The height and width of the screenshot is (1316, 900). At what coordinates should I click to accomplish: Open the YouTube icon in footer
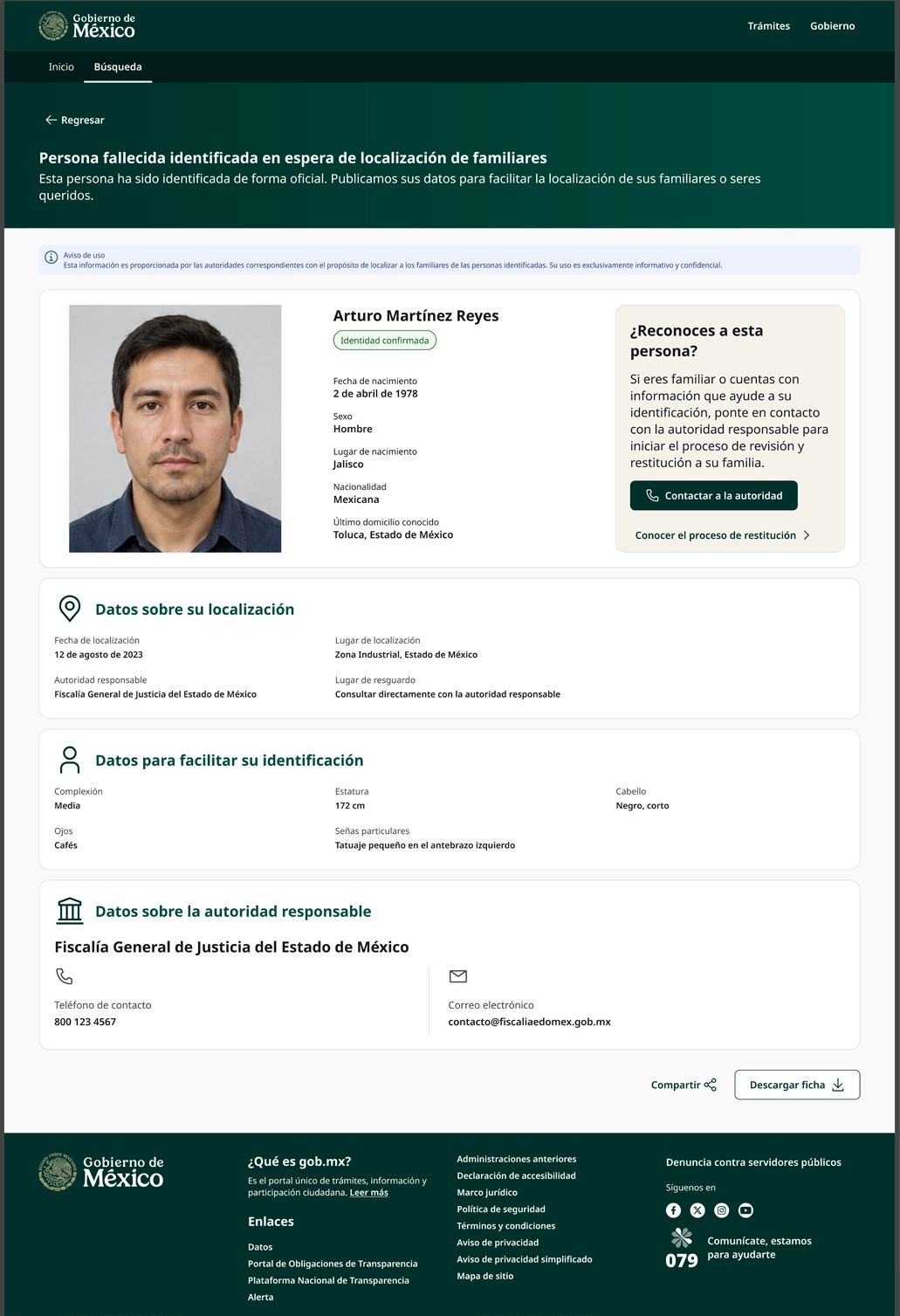[745, 1210]
